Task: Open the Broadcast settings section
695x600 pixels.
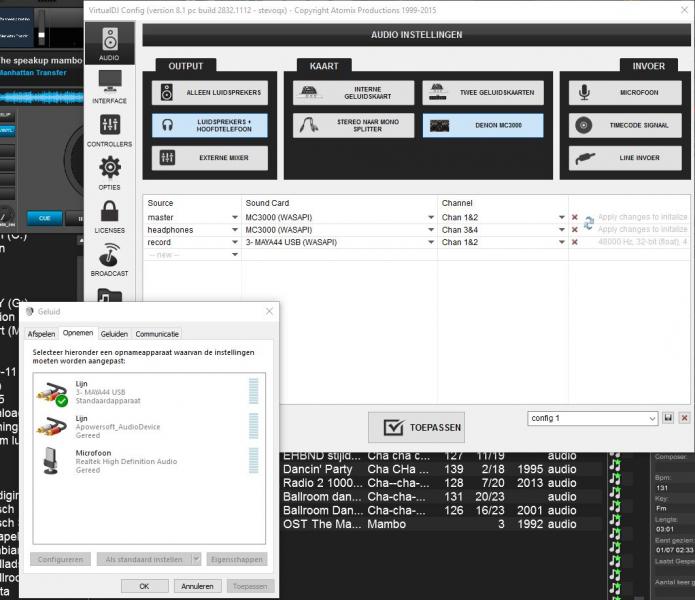Action: click(x=110, y=260)
